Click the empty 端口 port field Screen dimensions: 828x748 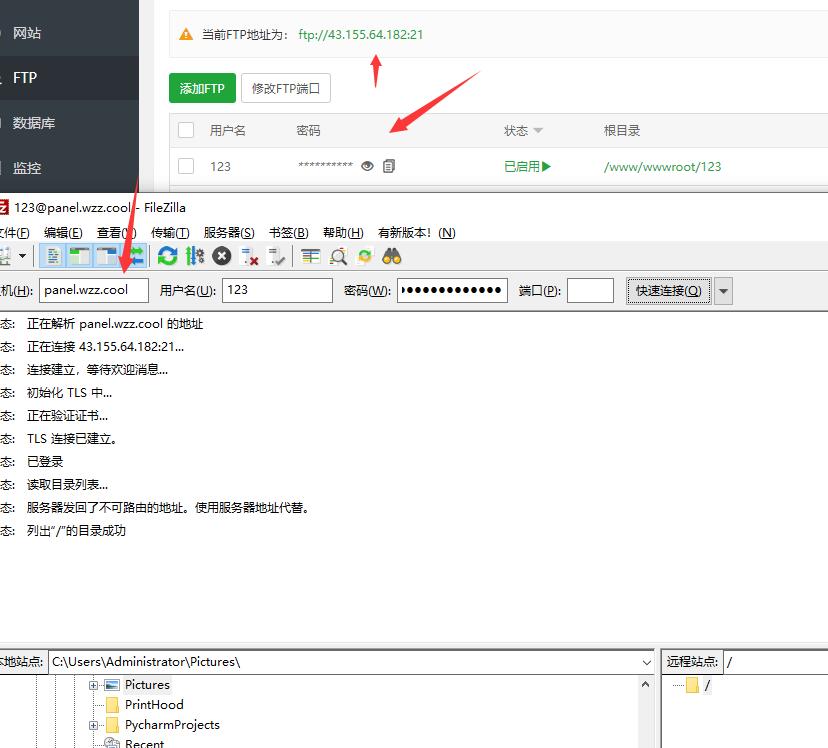point(590,290)
